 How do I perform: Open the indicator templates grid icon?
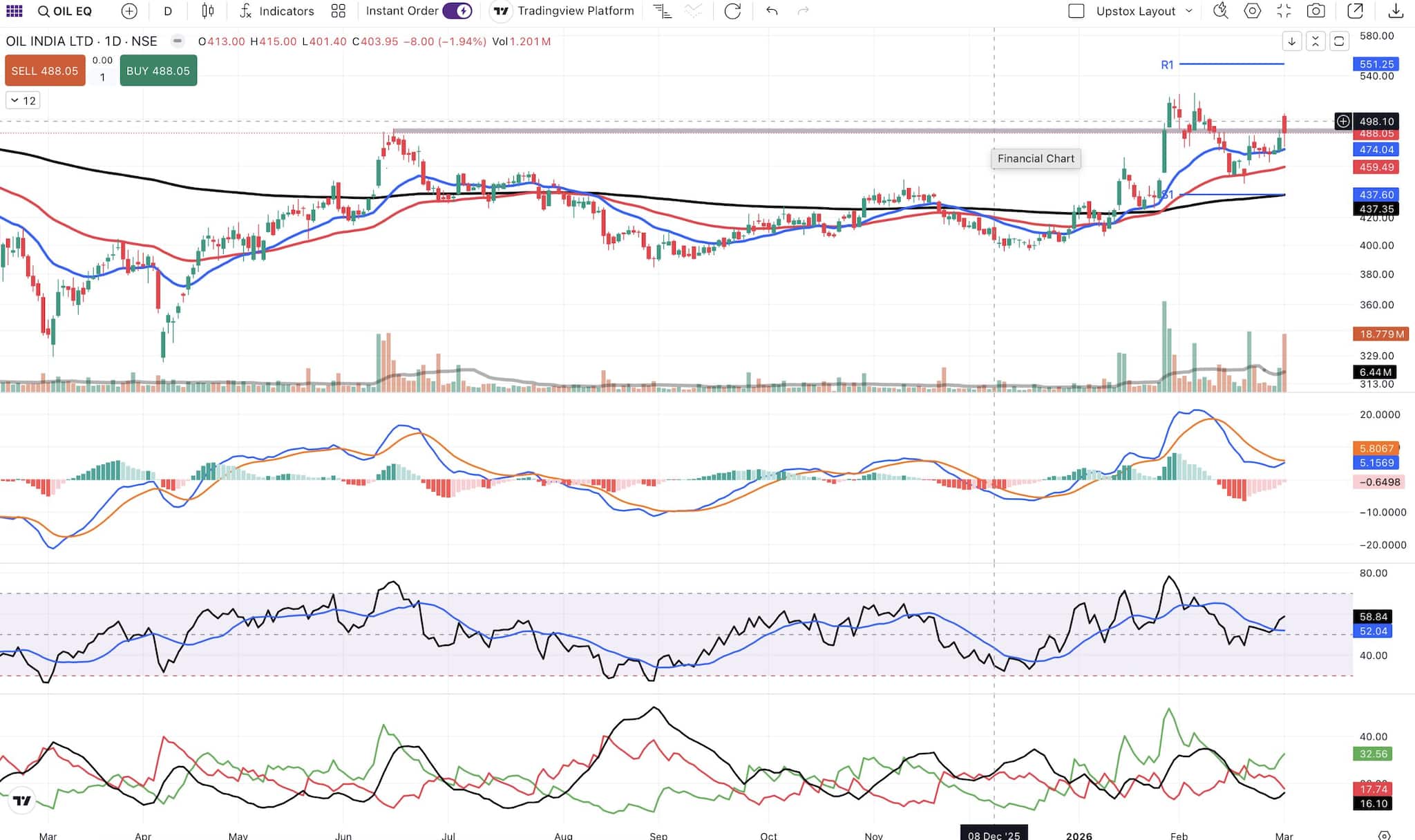click(339, 11)
